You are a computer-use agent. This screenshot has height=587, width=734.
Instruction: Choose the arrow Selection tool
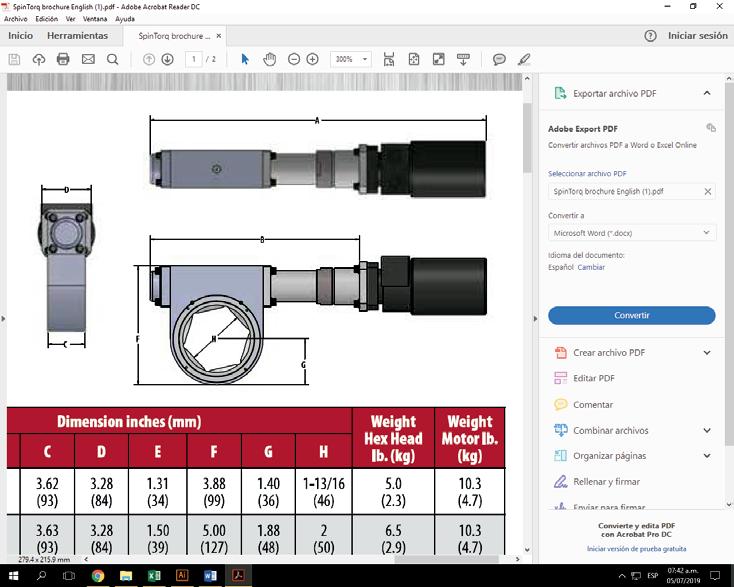click(x=246, y=59)
